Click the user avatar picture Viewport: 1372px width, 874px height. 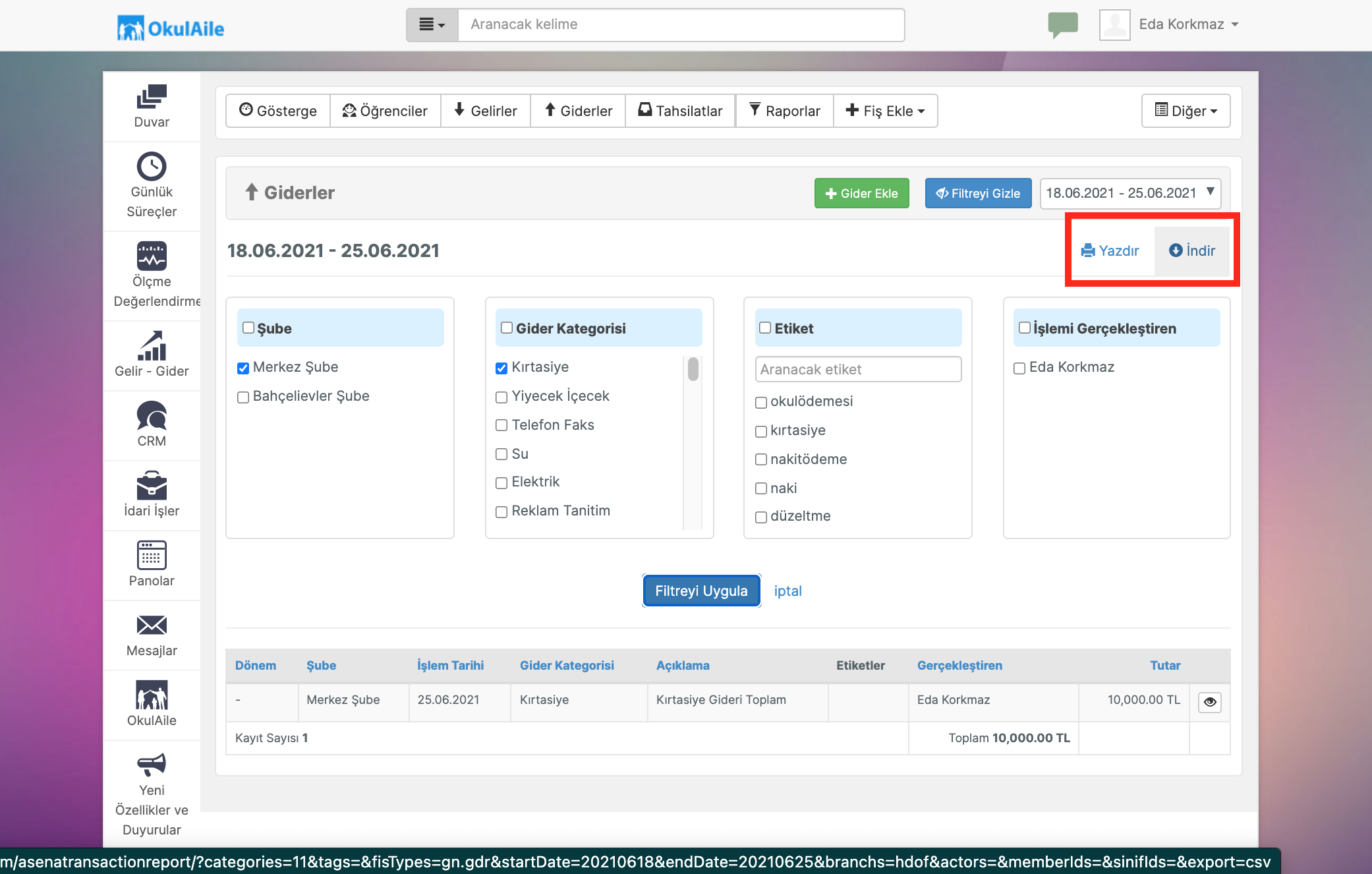1115,25
